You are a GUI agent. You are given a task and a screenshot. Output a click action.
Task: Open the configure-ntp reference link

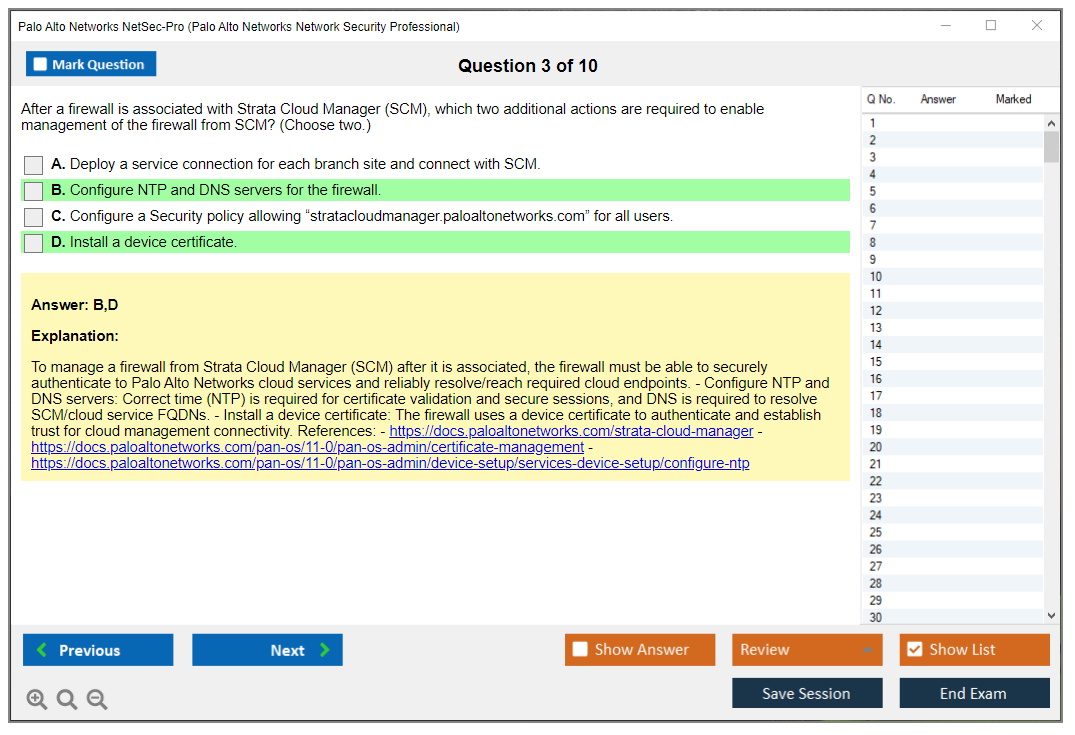(x=390, y=463)
